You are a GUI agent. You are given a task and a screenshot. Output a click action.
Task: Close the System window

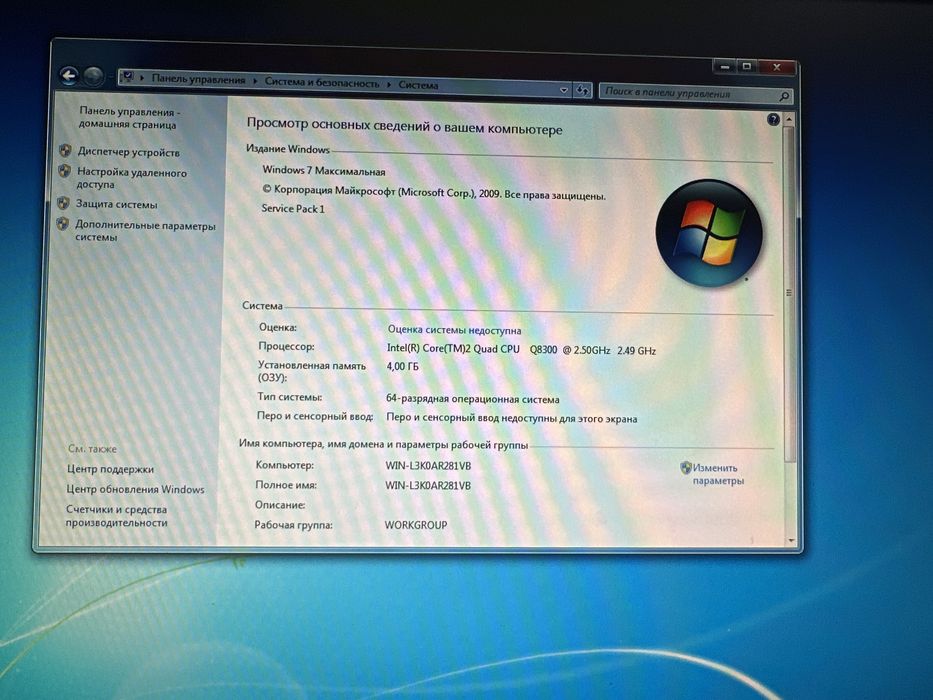(777, 67)
